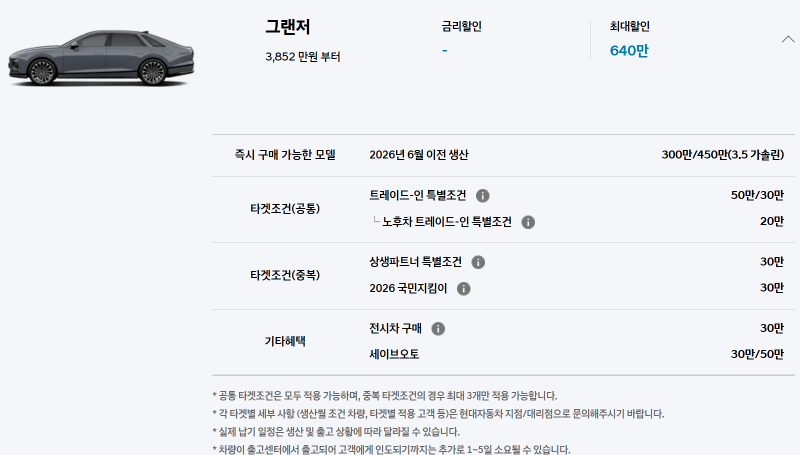Open info icon for 상생파트너 특별조건
The image size is (800, 455).
(x=478, y=263)
